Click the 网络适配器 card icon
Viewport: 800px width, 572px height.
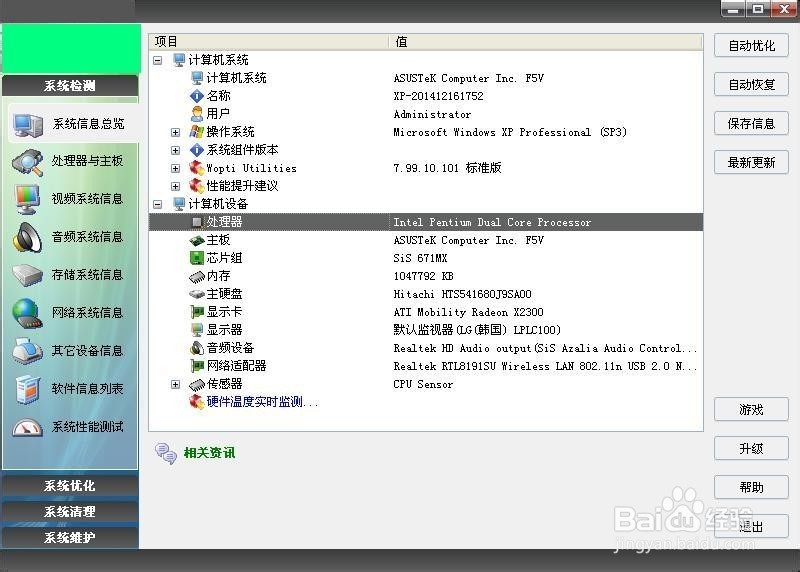[x=196, y=366]
